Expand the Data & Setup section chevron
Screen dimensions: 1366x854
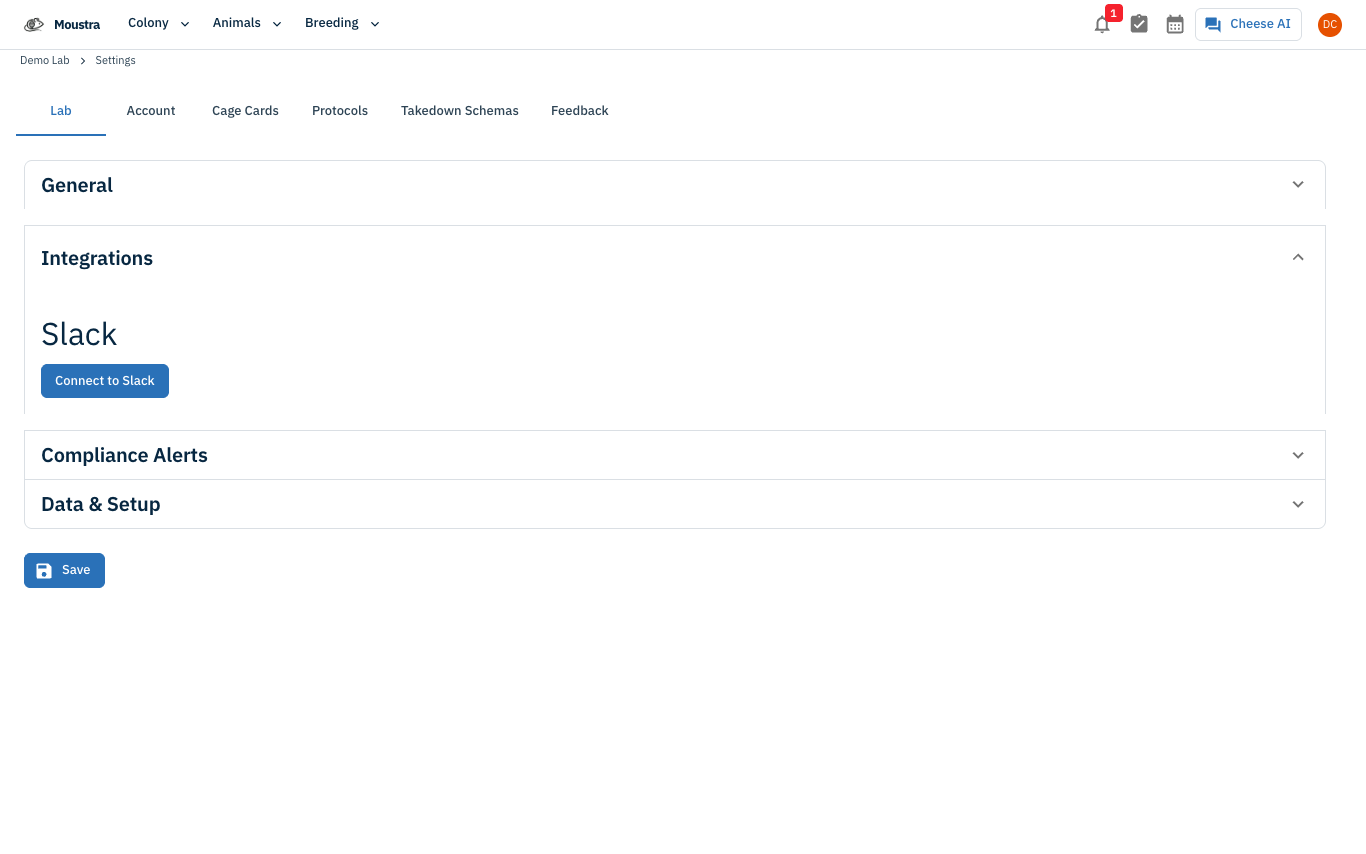[x=1298, y=504]
